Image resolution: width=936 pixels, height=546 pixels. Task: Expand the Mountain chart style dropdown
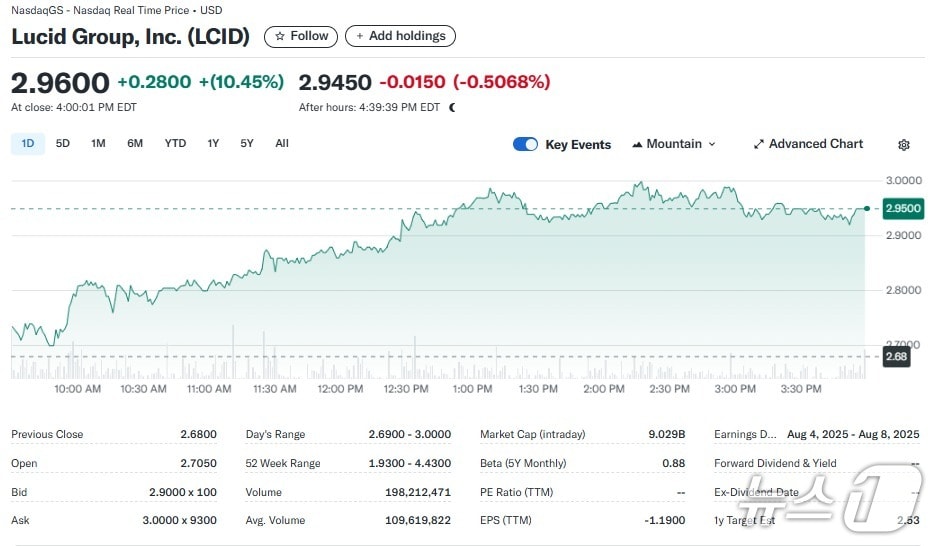(x=711, y=144)
